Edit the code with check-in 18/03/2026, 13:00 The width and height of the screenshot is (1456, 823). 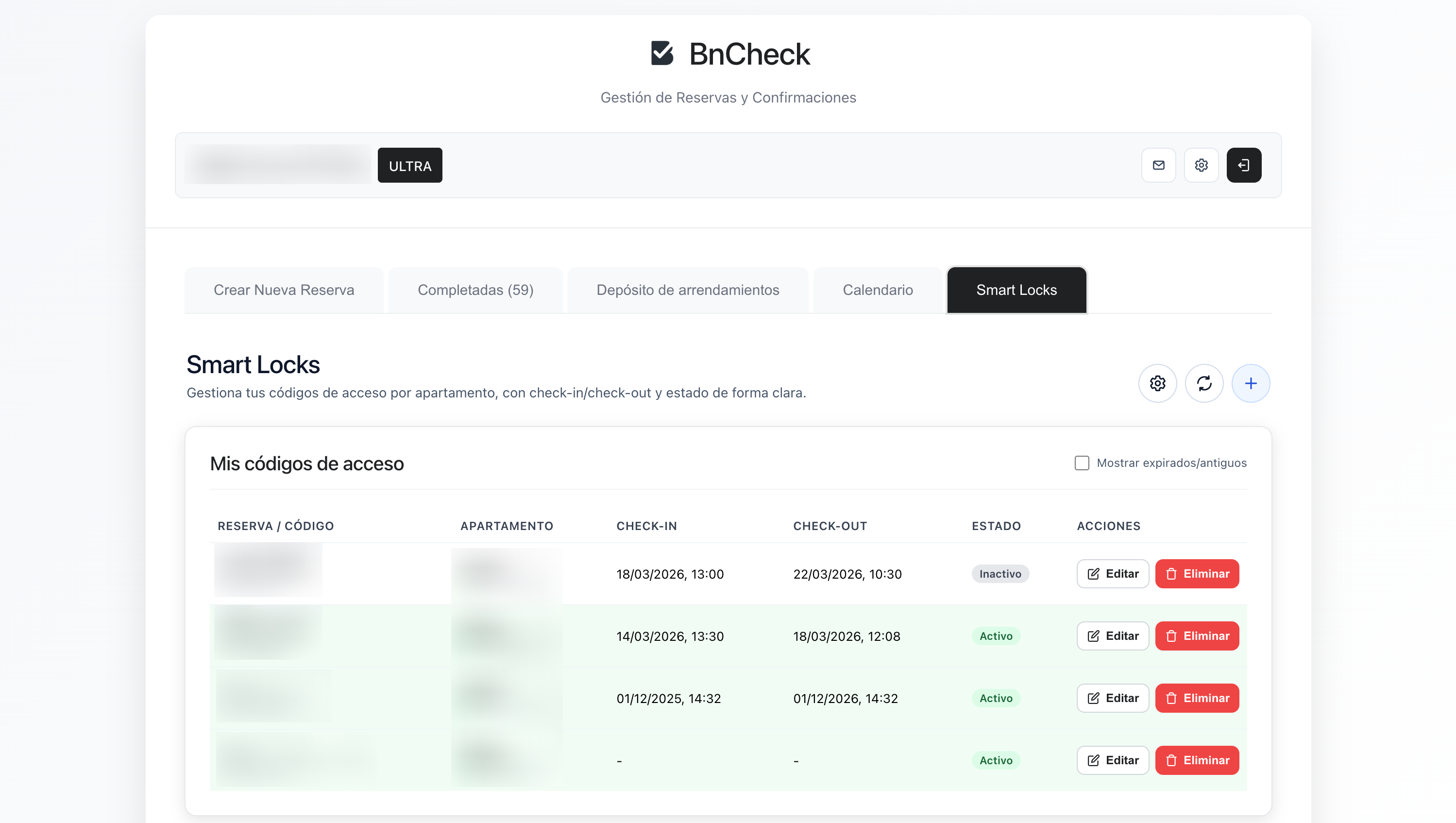coord(1112,574)
